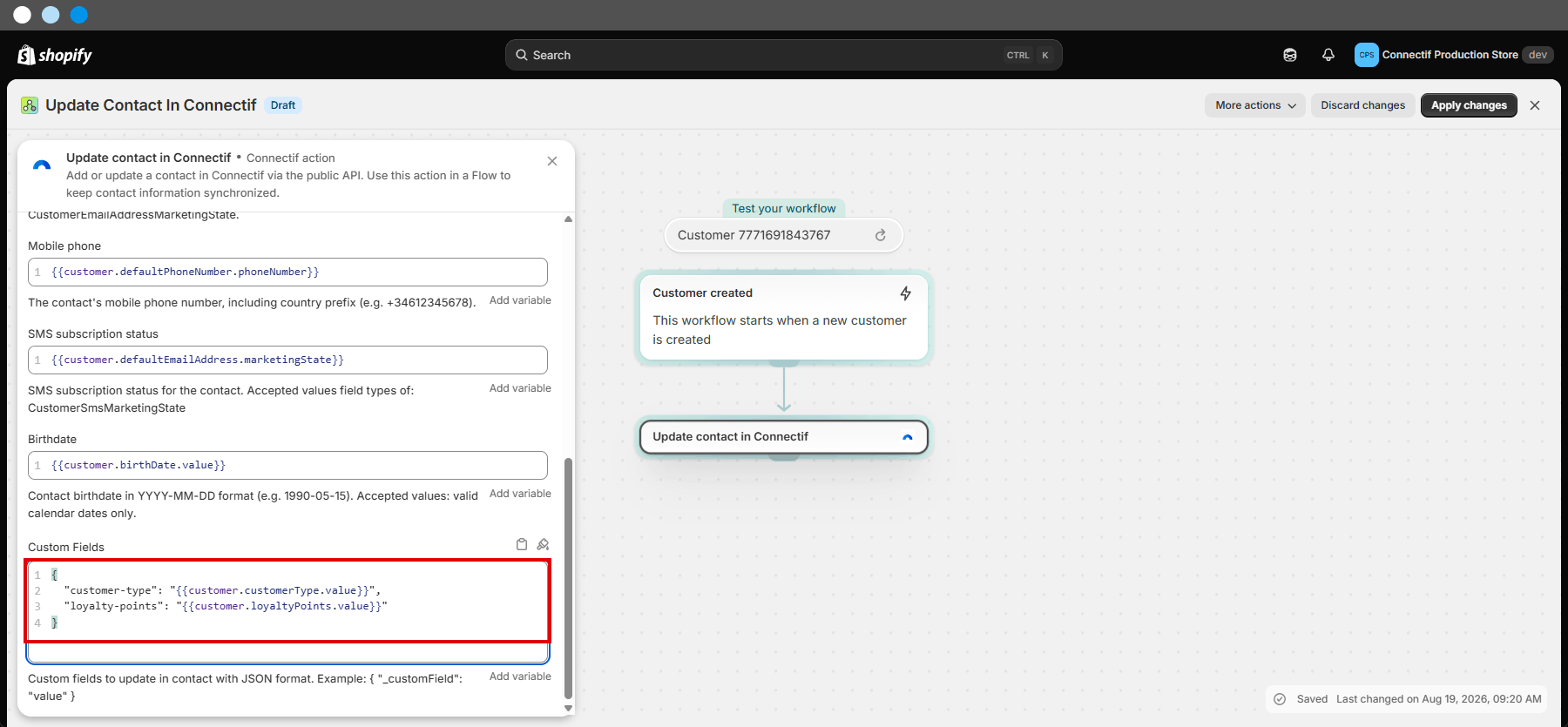The width and height of the screenshot is (1568, 727).
Task: Click Discard changes button
Action: pyautogui.click(x=1362, y=105)
